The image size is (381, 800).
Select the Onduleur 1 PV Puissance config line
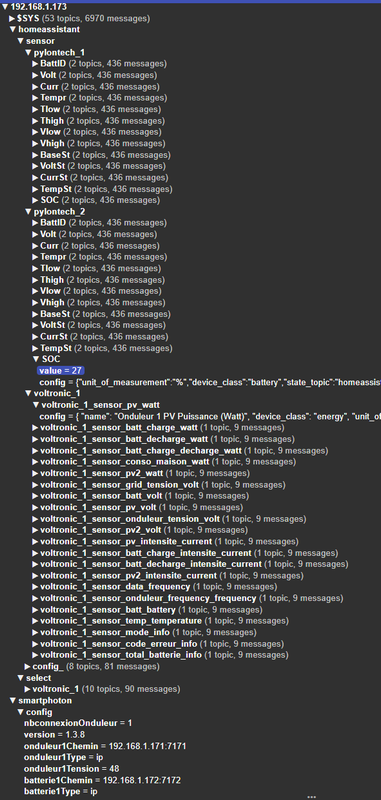pos(210,416)
